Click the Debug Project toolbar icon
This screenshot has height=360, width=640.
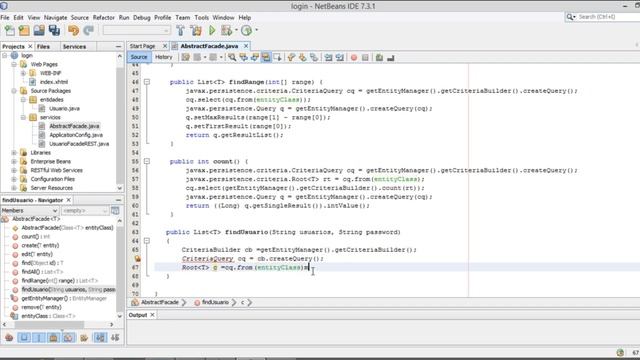[226, 30]
